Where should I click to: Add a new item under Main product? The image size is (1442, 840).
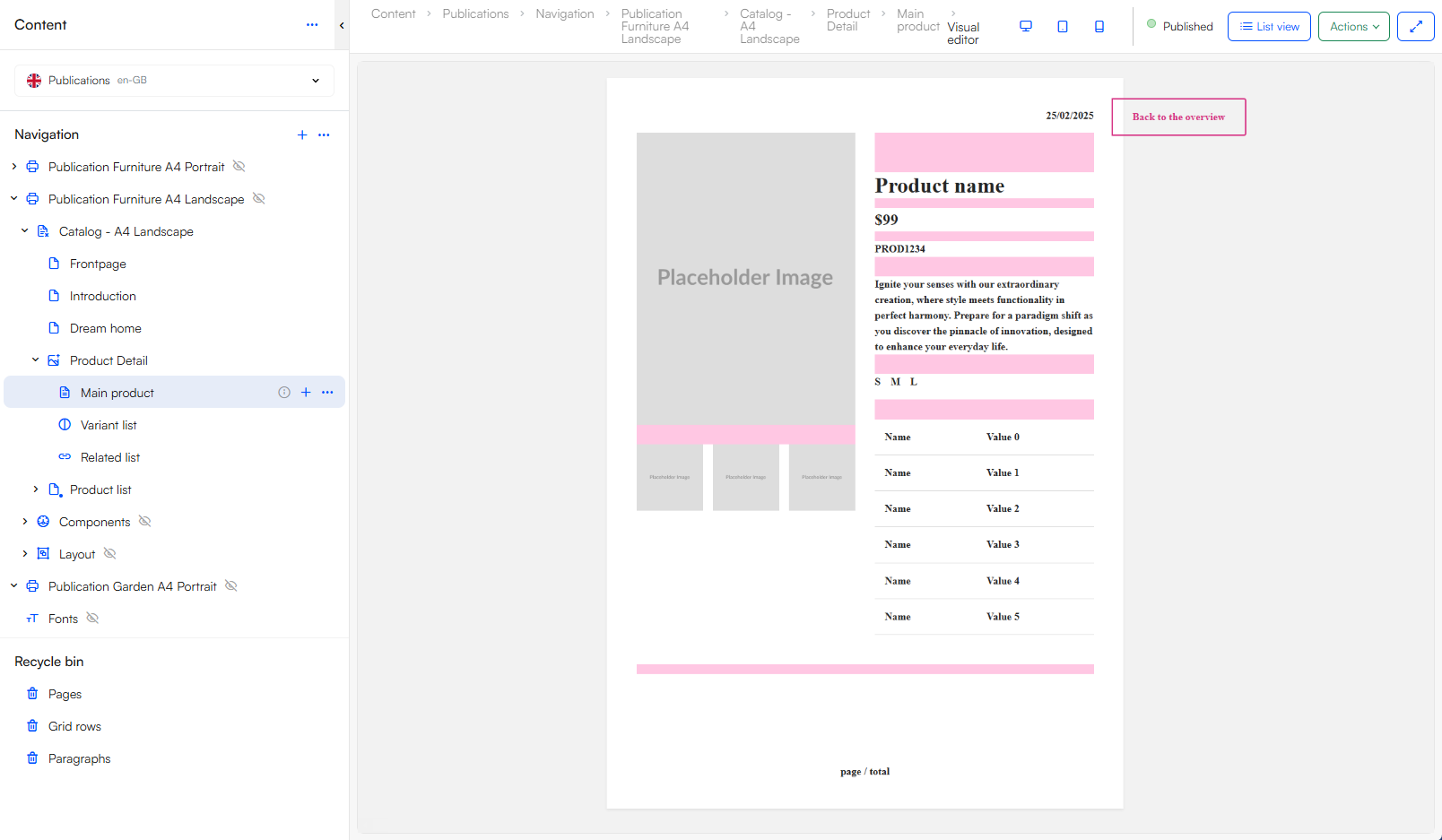coord(306,392)
